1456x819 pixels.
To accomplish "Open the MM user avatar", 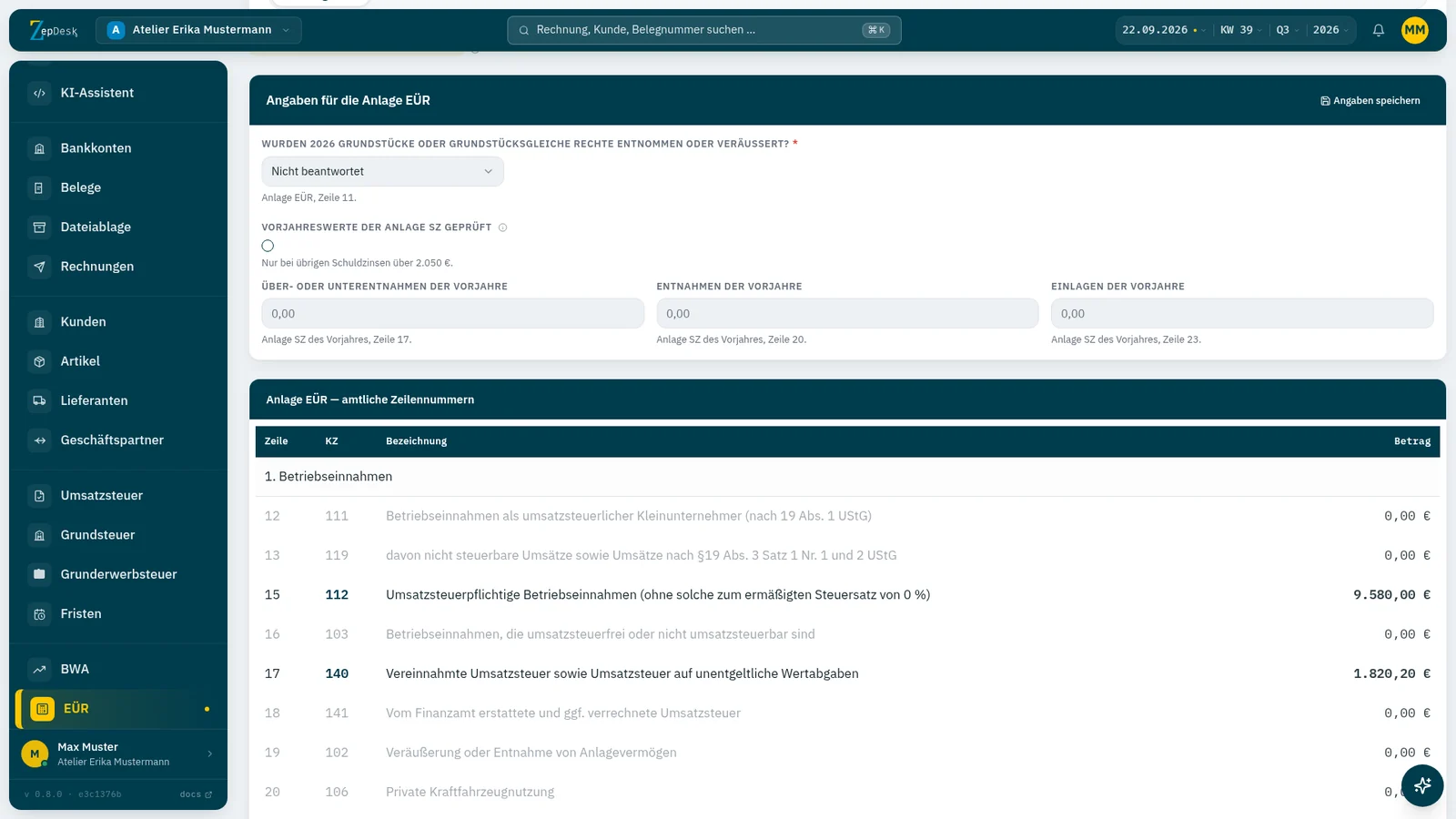I will tap(1415, 30).
